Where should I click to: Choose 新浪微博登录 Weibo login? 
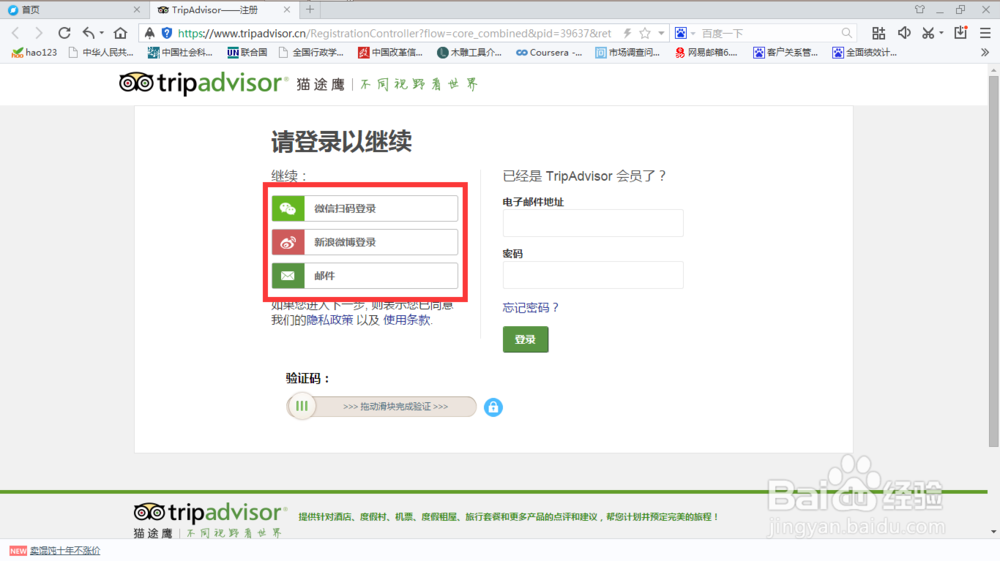(365, 242)
